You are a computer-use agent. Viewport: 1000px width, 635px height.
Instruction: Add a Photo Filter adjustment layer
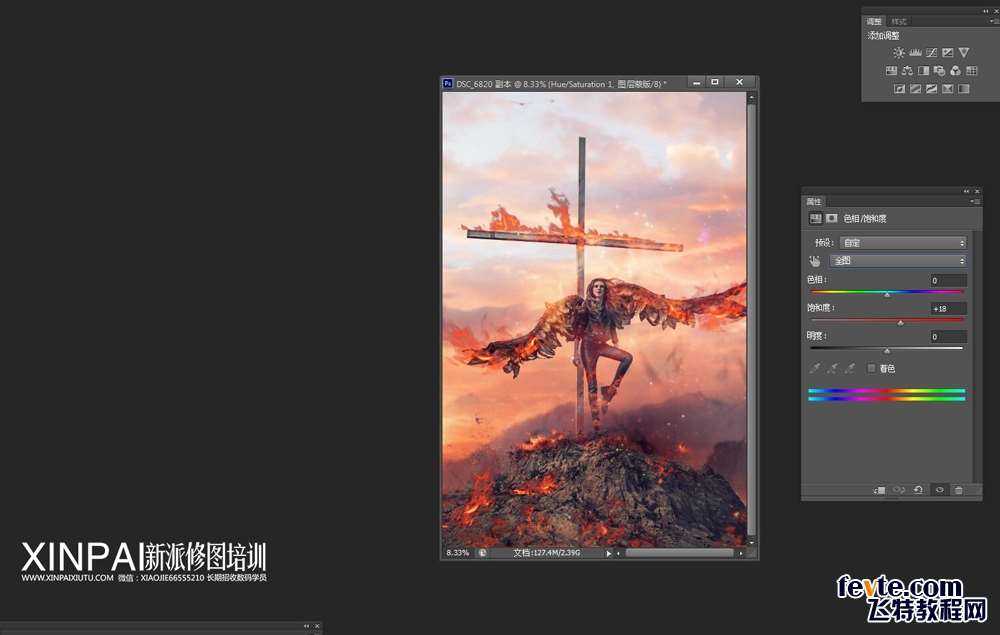point(939,71)
